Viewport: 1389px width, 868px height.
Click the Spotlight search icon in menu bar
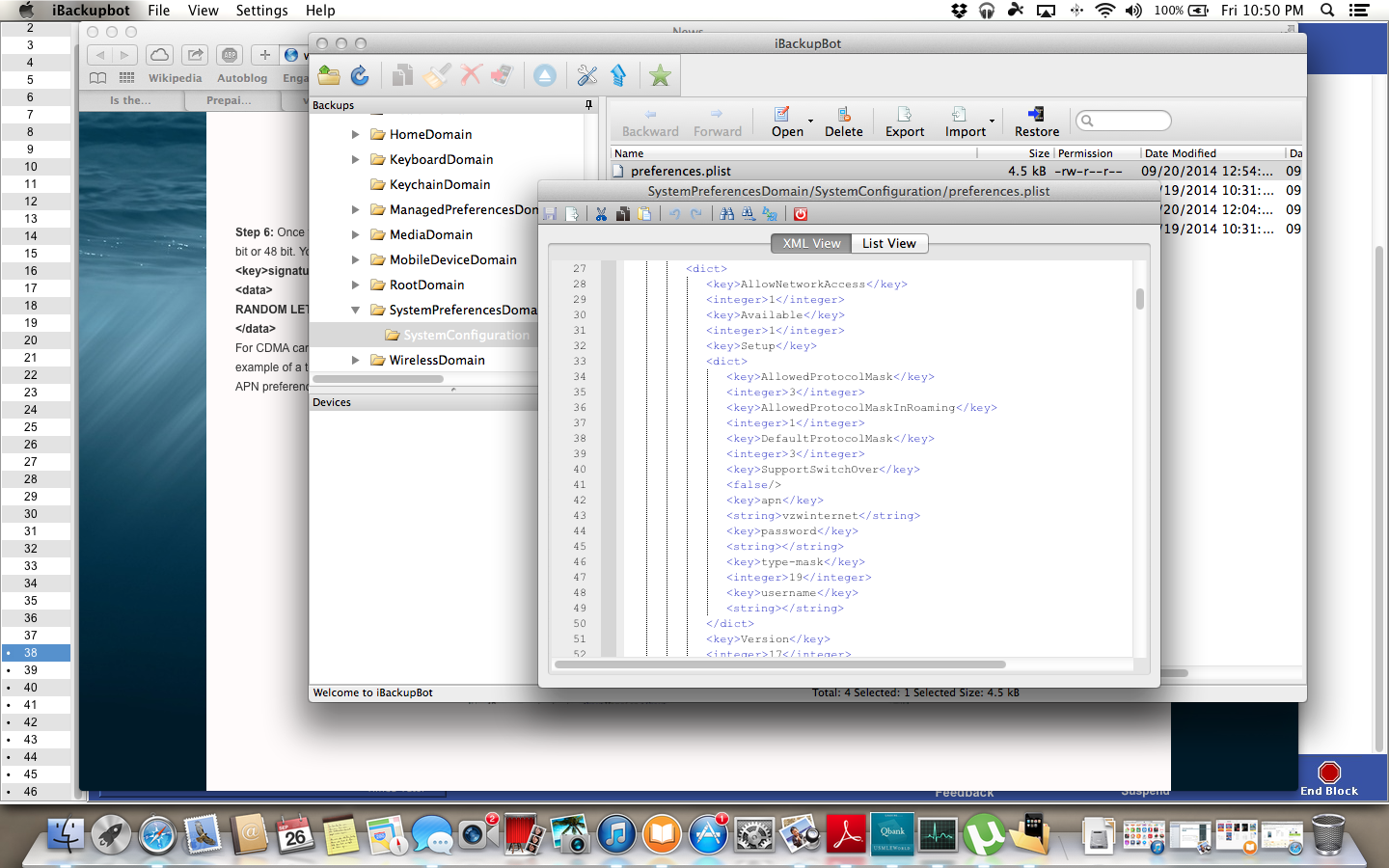click(x=1327, y=11)
